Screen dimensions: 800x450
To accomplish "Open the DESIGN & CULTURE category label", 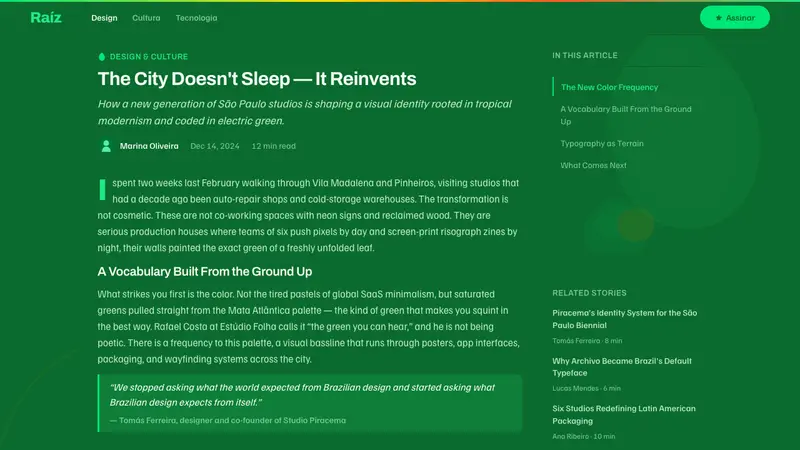I will coord(149,57).
